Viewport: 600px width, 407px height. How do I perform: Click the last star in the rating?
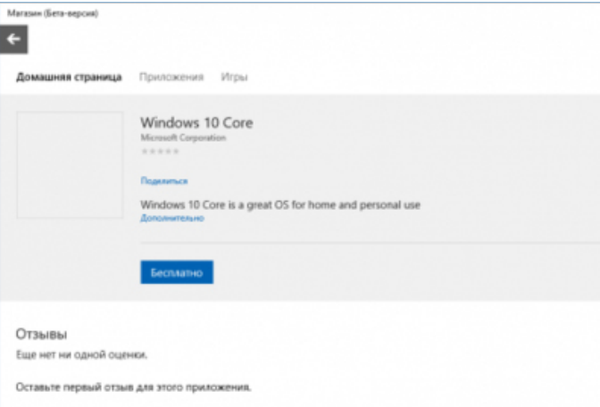176,151
